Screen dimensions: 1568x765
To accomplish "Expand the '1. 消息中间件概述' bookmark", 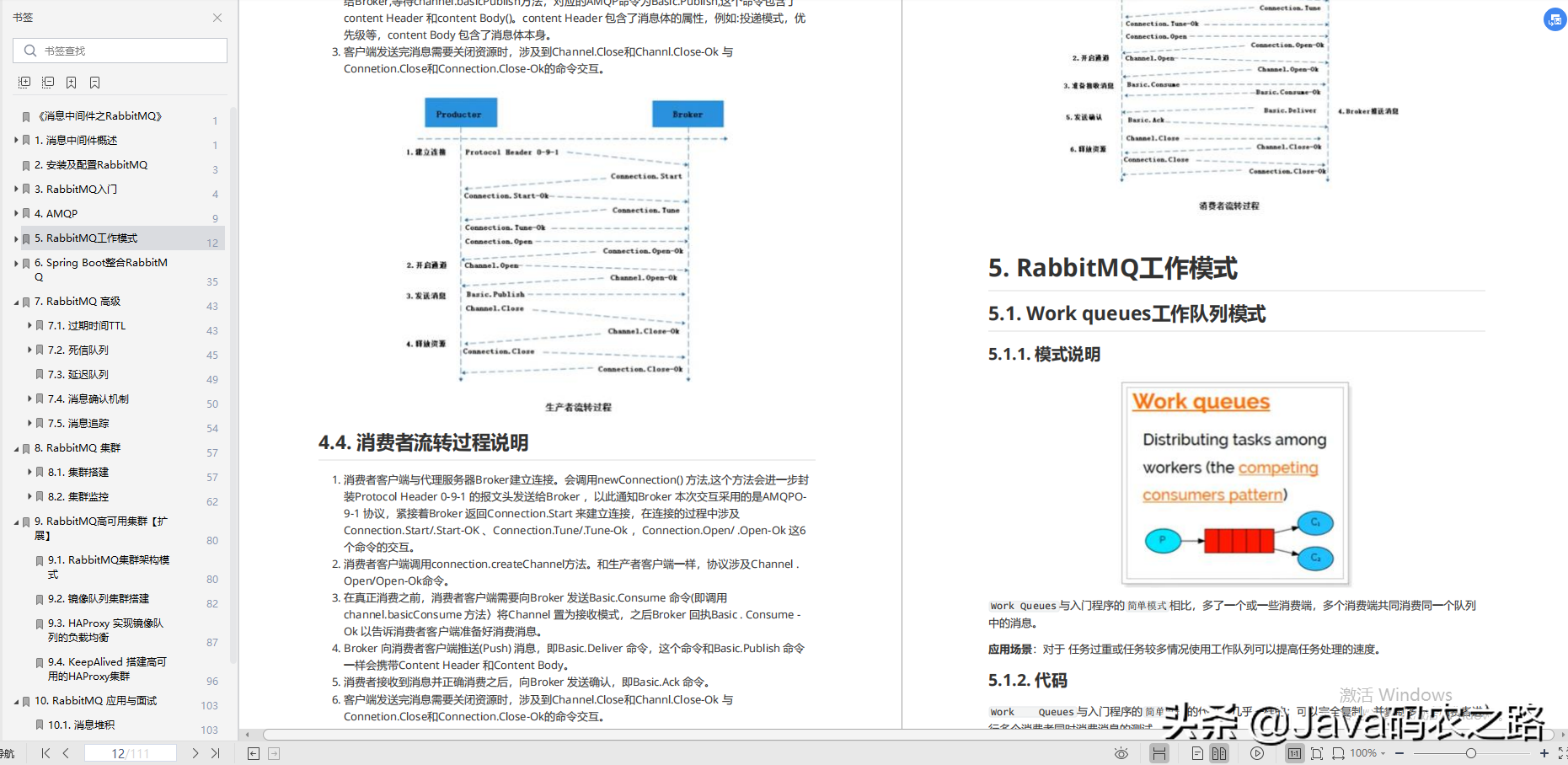I will point(16,140).
